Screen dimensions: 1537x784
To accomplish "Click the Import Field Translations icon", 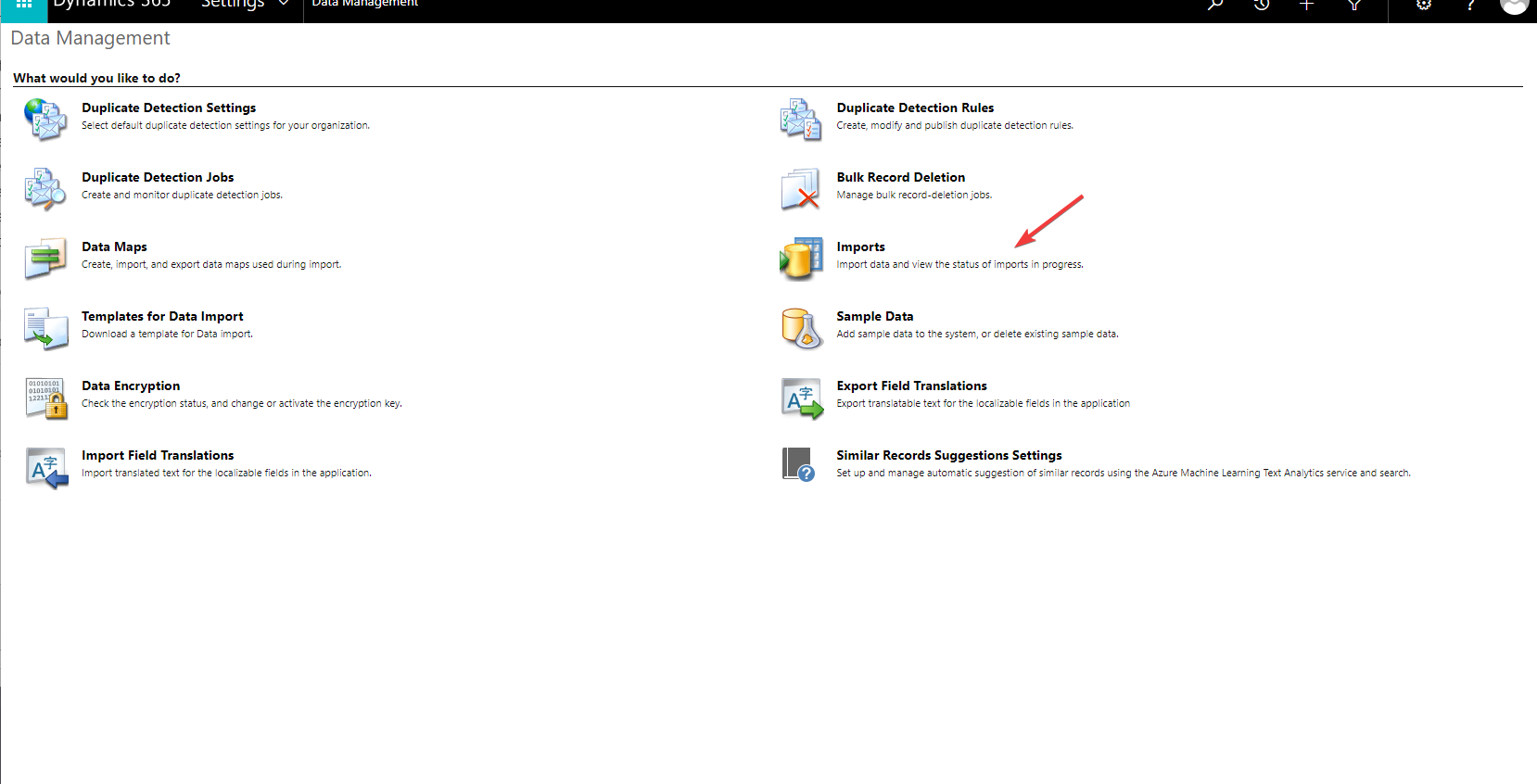I will pos(45,467).
